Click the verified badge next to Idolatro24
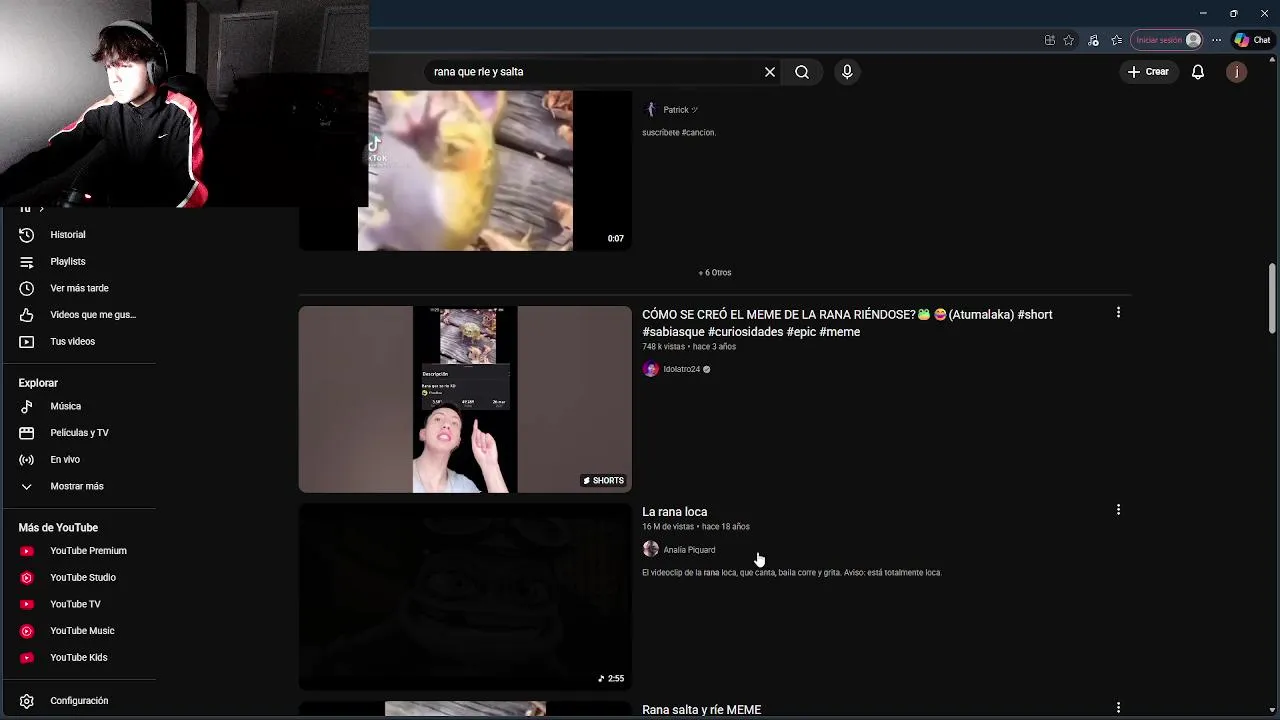The width and height of the screenshot is (1280, 720). 706,369
